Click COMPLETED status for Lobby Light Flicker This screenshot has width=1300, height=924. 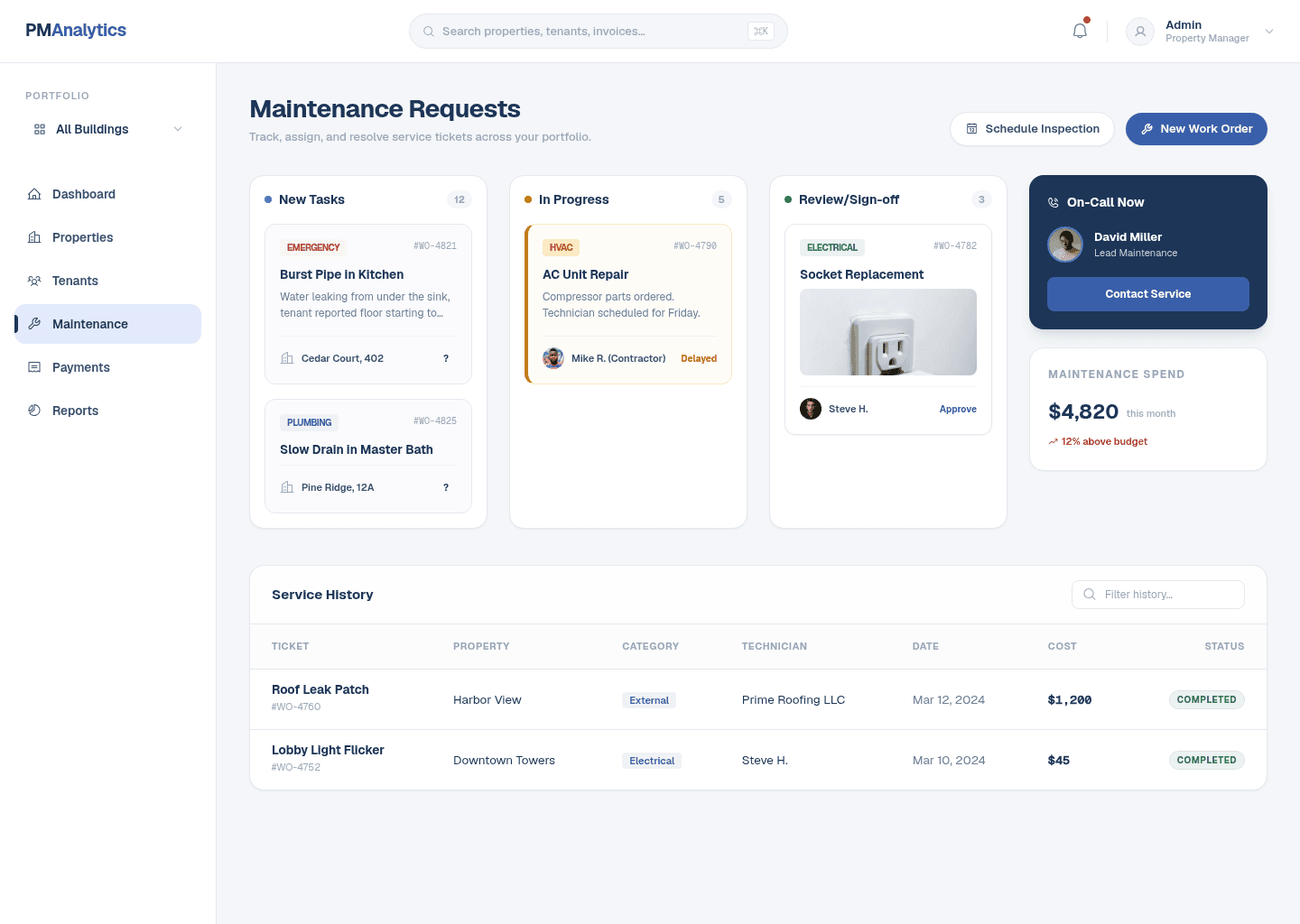1207,760
